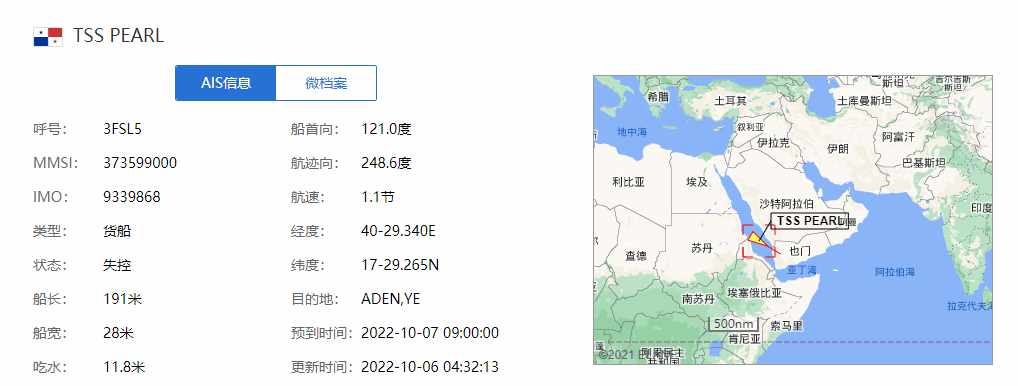The image size is (1018, 386).
Task: Open the ship location map thumbnail
Action: [x=793, y=220]
